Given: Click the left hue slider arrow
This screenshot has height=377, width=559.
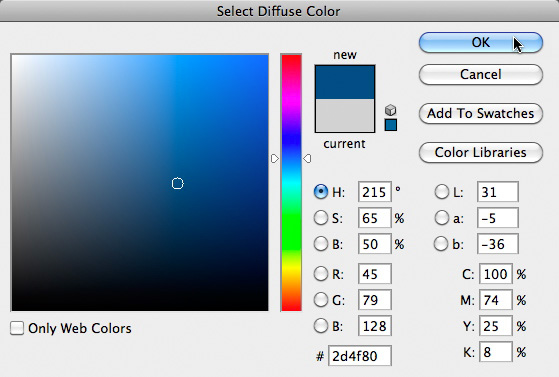Looking at the screenshot, I should 275,158.
